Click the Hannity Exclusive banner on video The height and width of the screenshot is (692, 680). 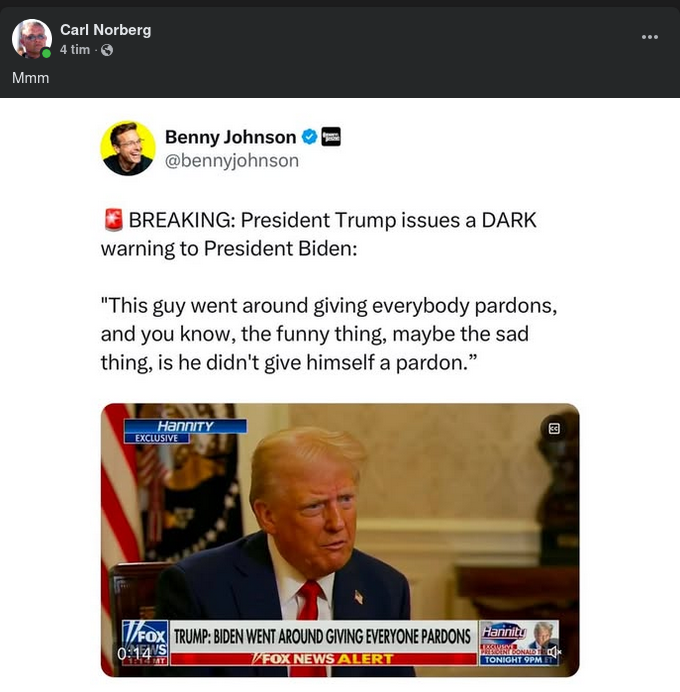185,431
